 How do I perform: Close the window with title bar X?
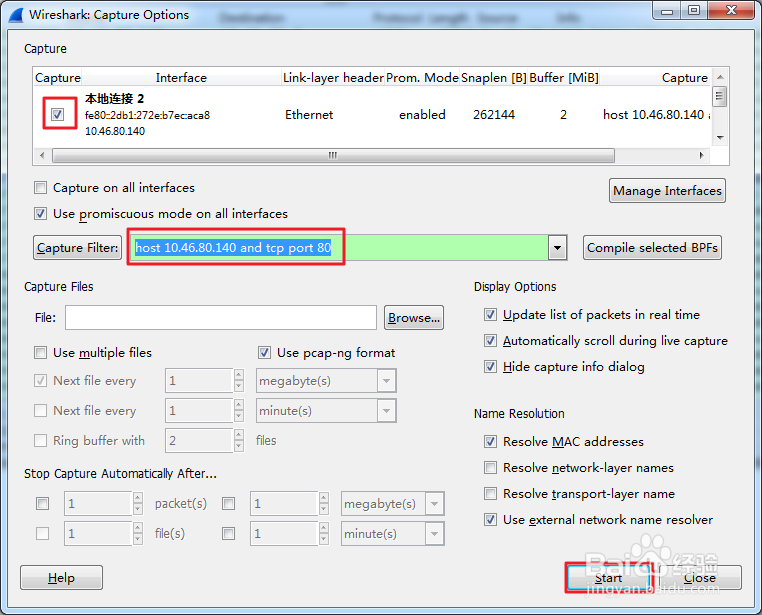pyautogui.click(x=731, y=10)
